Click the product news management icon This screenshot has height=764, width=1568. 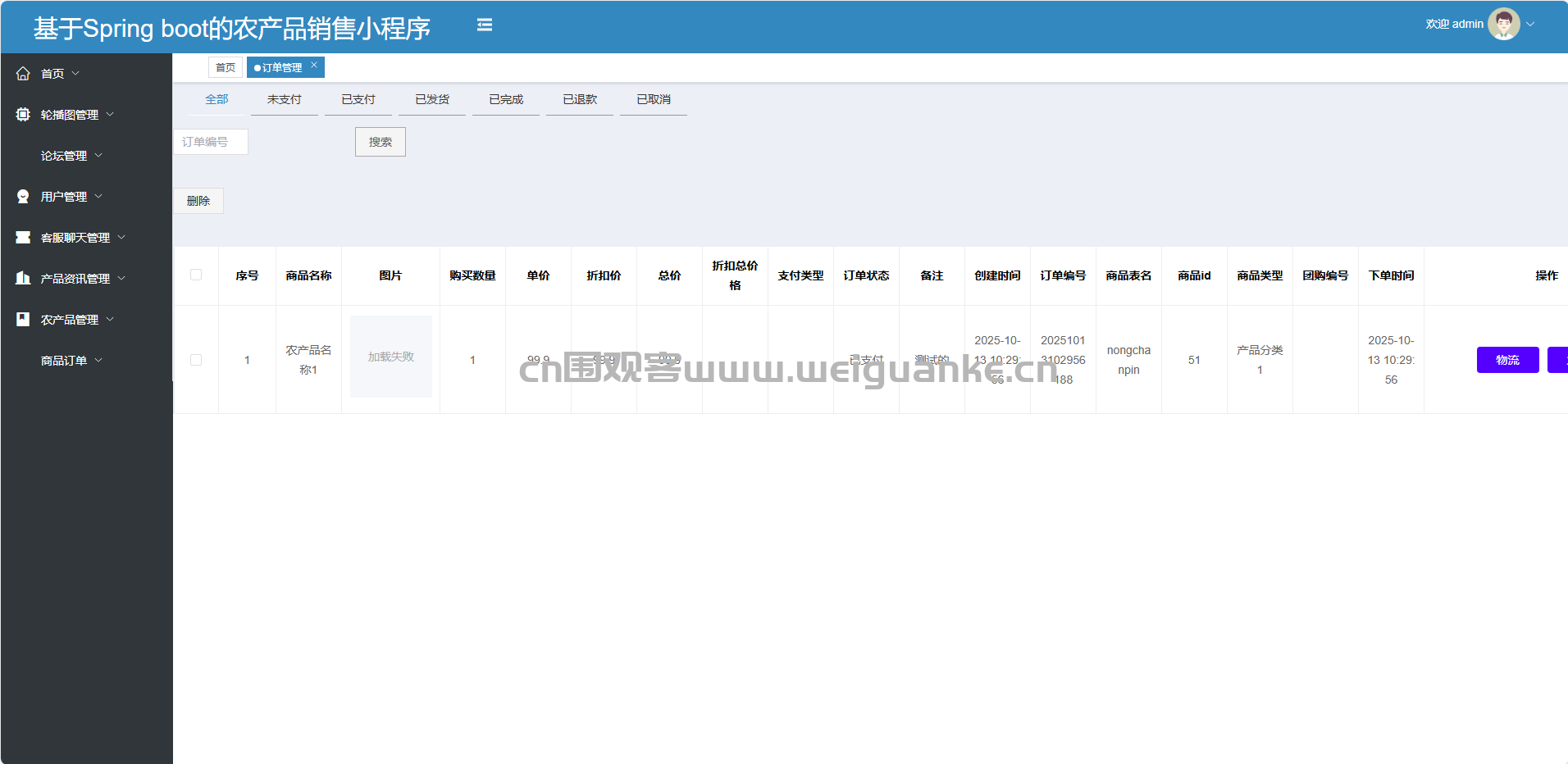23,279
